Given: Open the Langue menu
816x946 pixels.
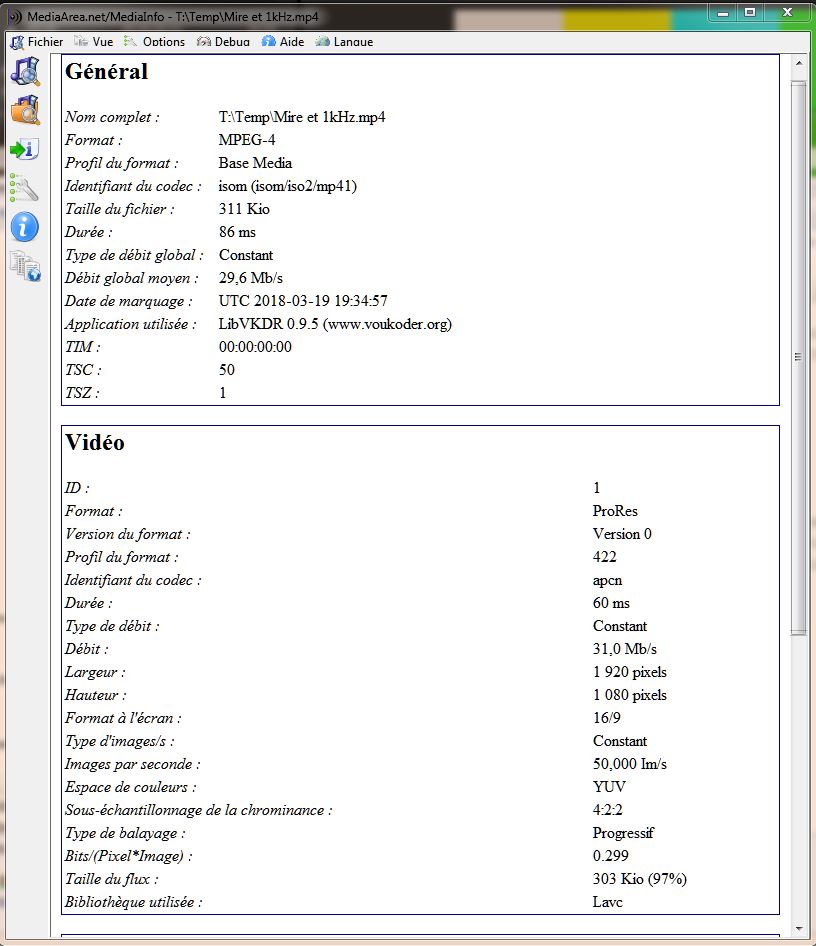Looking at the screenshot, I should click(344, 42).
